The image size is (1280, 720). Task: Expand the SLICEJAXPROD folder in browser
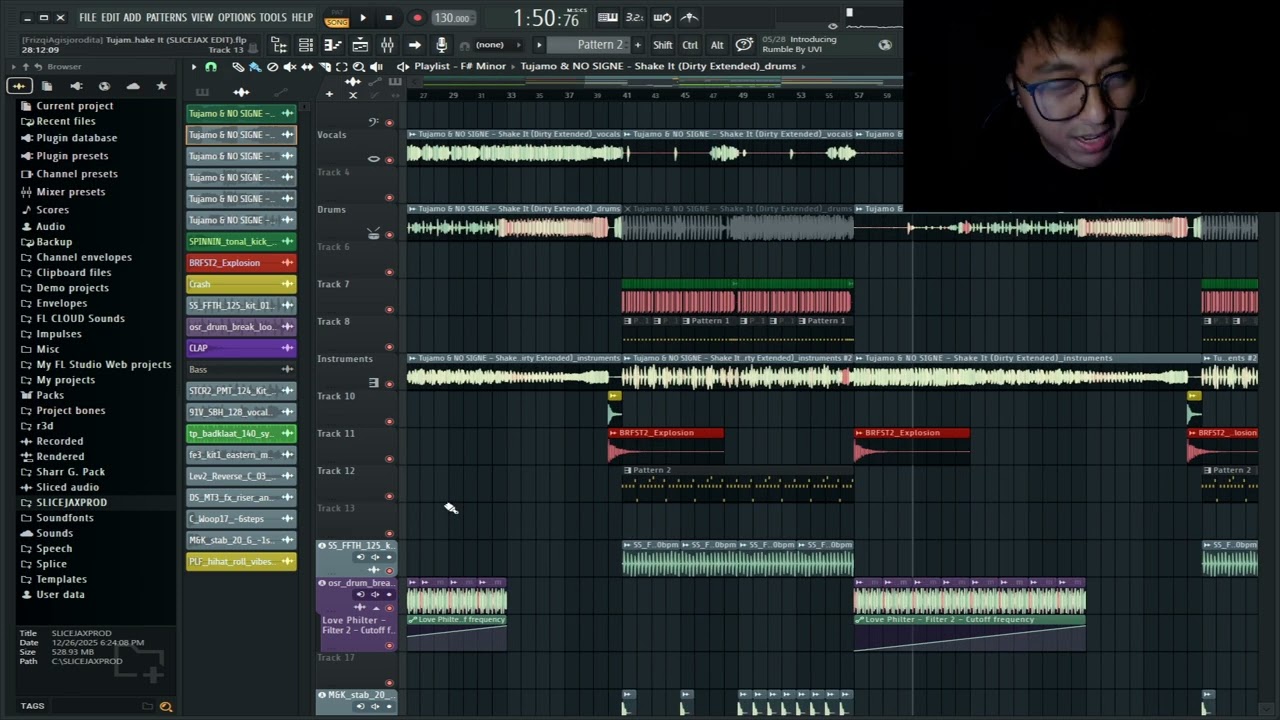pyautogui.click(x=72, y=502)
